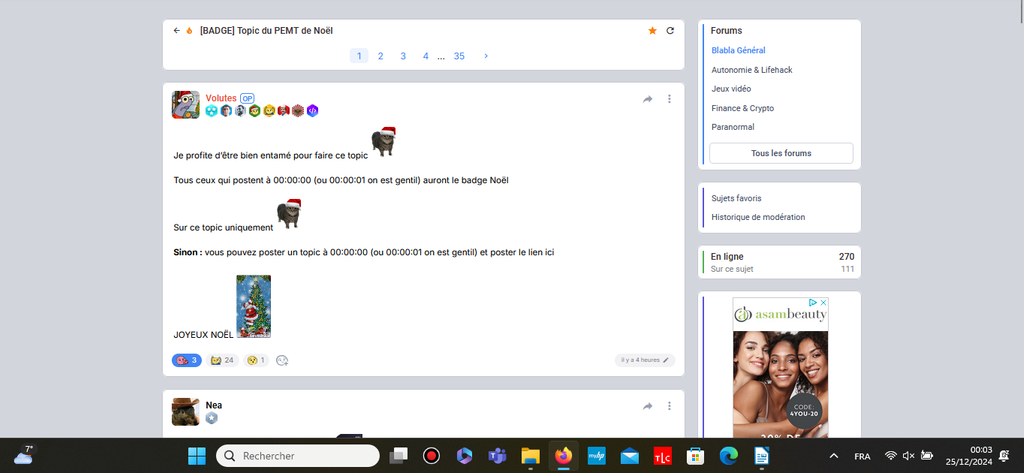Open the add reaction emoji picker
The width and height of the screenshot is (1024, 473).
coord(282,360)
